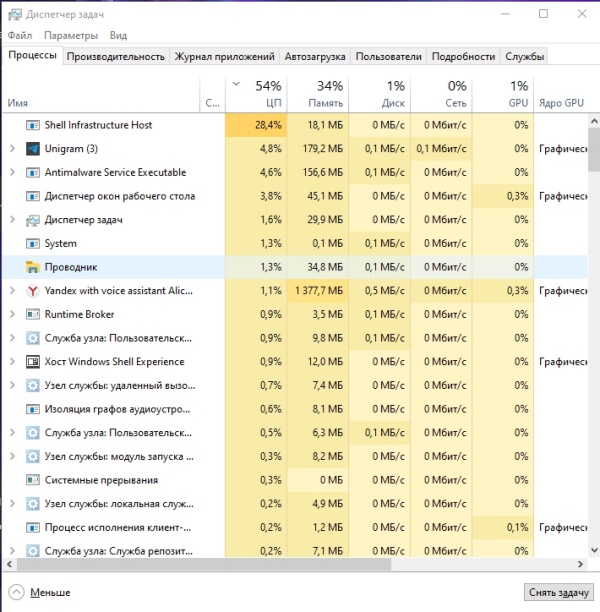Sort by the GPU column header
Screen dimensions: 600x612
503,95
